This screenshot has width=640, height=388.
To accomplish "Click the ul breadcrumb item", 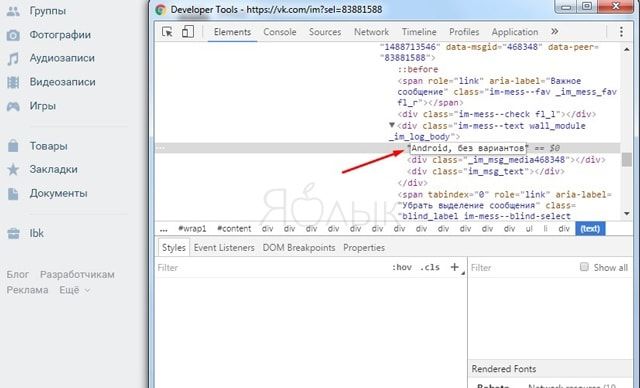I will click(x=529, y=228).
